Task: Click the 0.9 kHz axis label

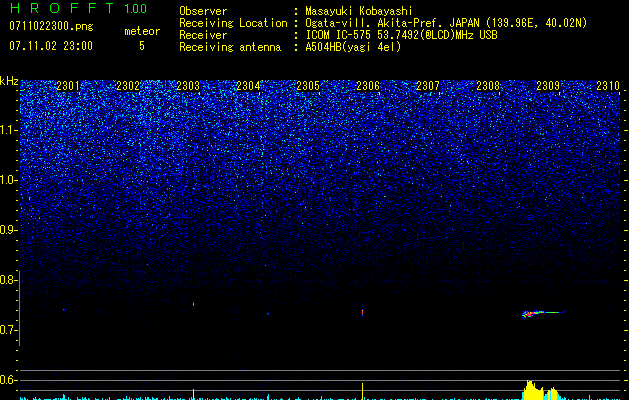Action: [x=8, y=230]
